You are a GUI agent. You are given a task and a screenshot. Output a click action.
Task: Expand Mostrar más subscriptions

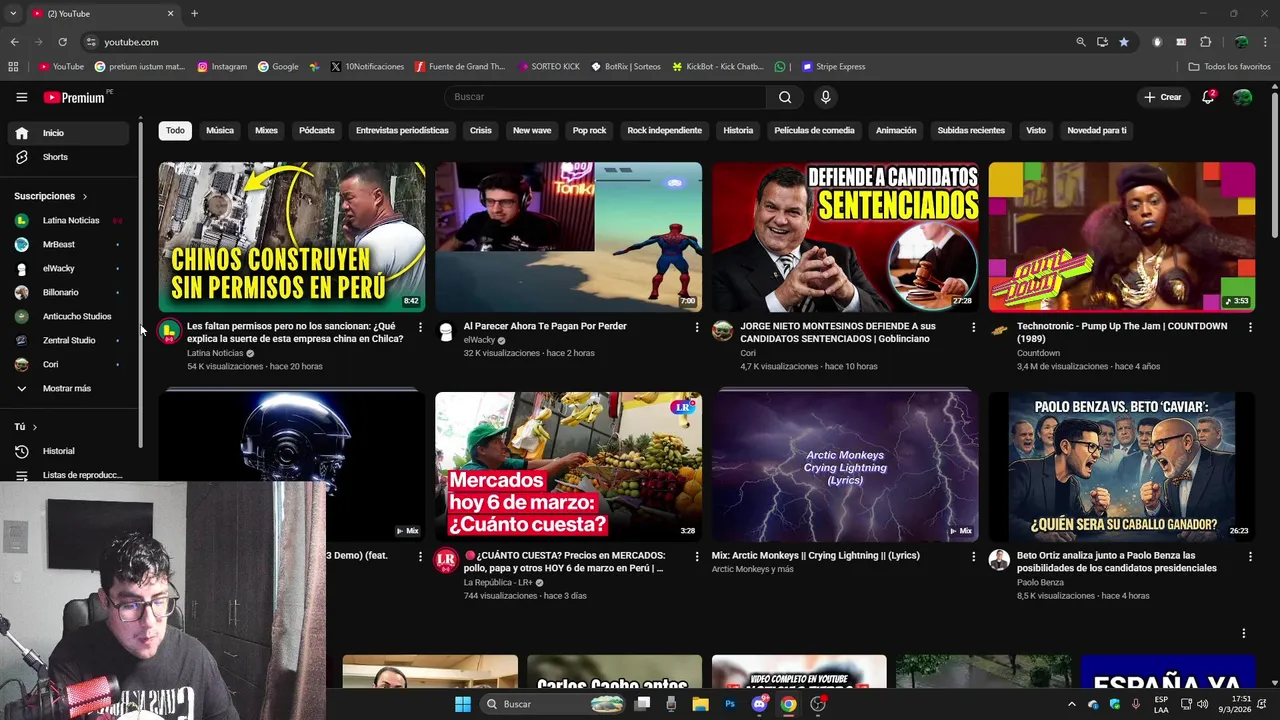pyautogui.click(x=69, y=388)
